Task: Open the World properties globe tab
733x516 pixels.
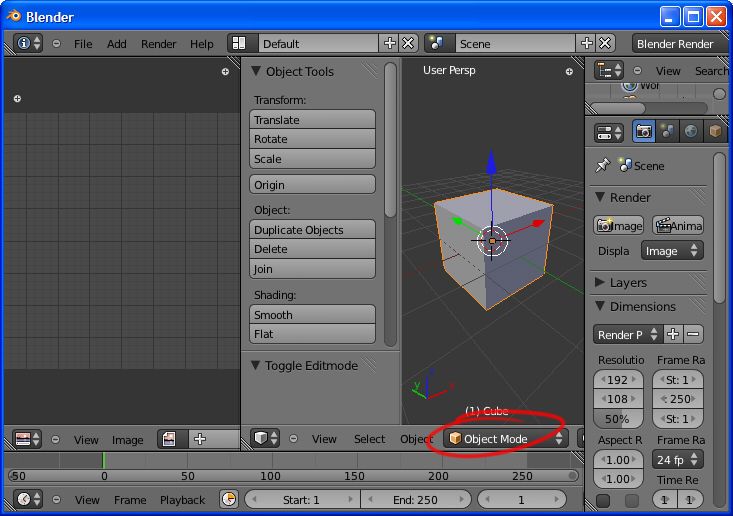Action: [x=691, y=131]
